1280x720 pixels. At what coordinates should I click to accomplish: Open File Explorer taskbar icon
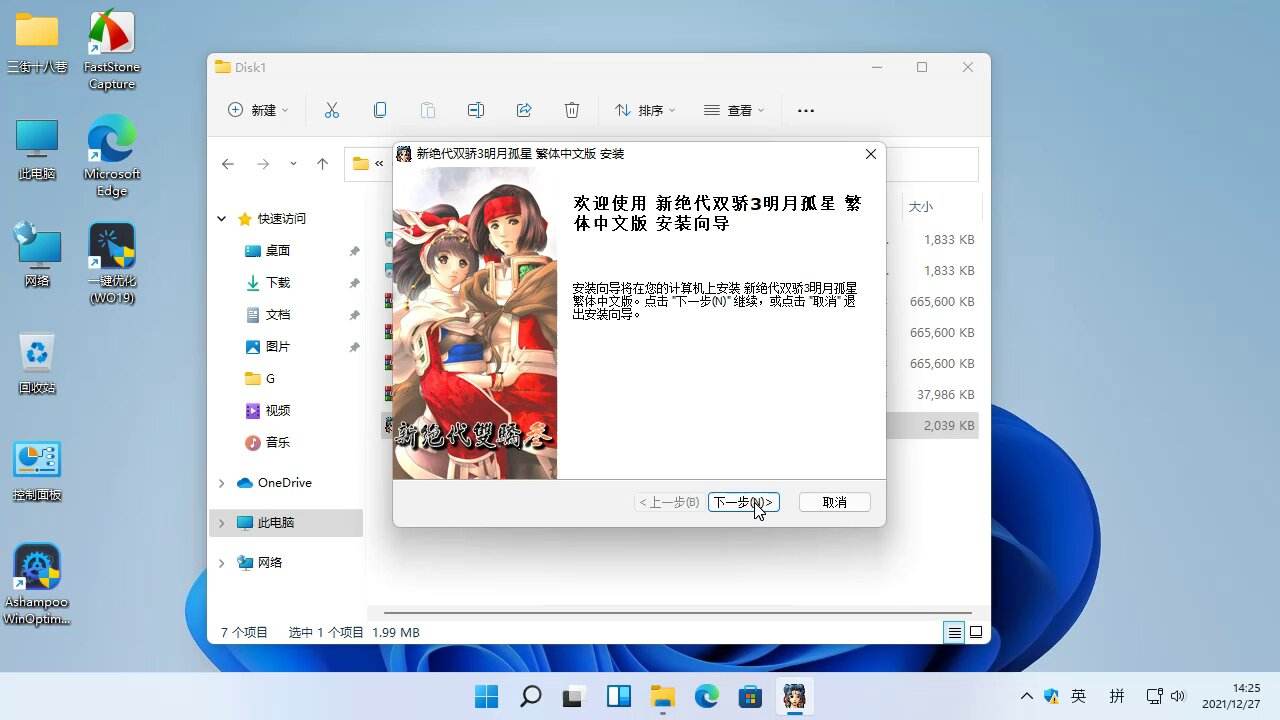pos(663,696)
